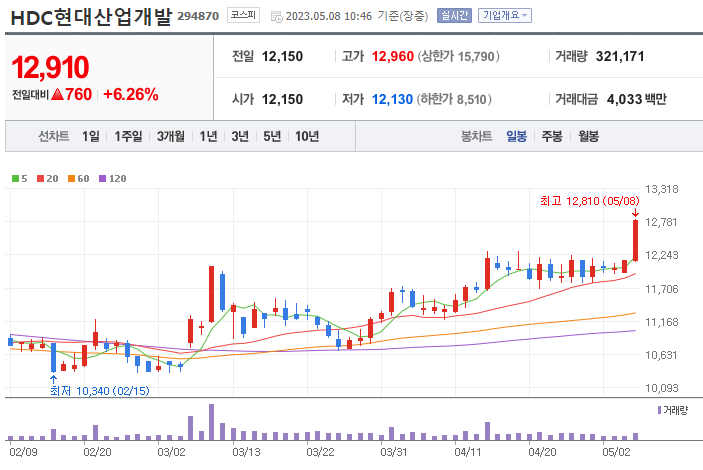Image resolution: width=703 pixels, height=470 pixels.
Task: Click the 봉차트 section label
Action: coord(477,136)
